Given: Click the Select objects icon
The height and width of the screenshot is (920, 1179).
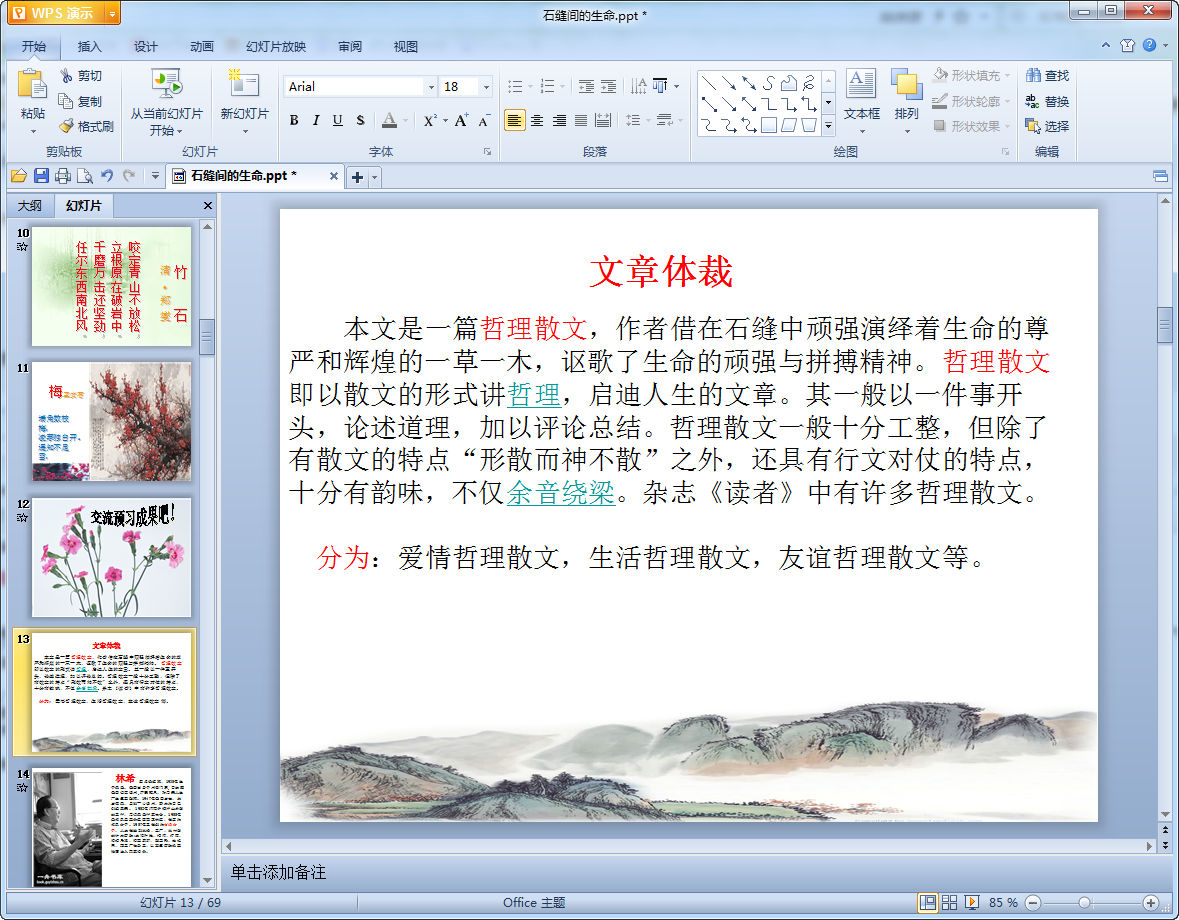Looking at the screenshot, I should tap(1032, 126).
